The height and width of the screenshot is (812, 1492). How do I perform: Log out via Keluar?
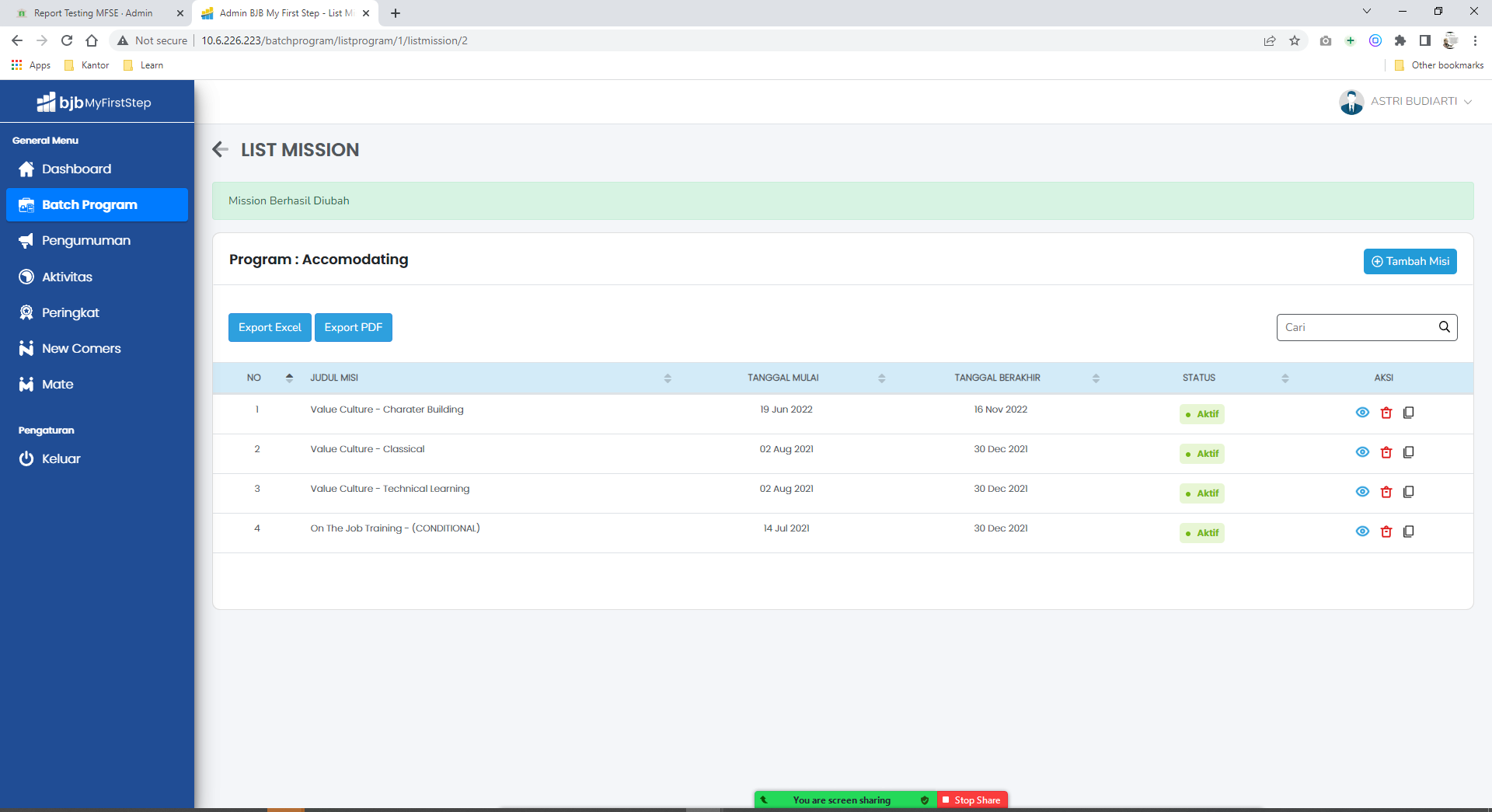[97, 458]
